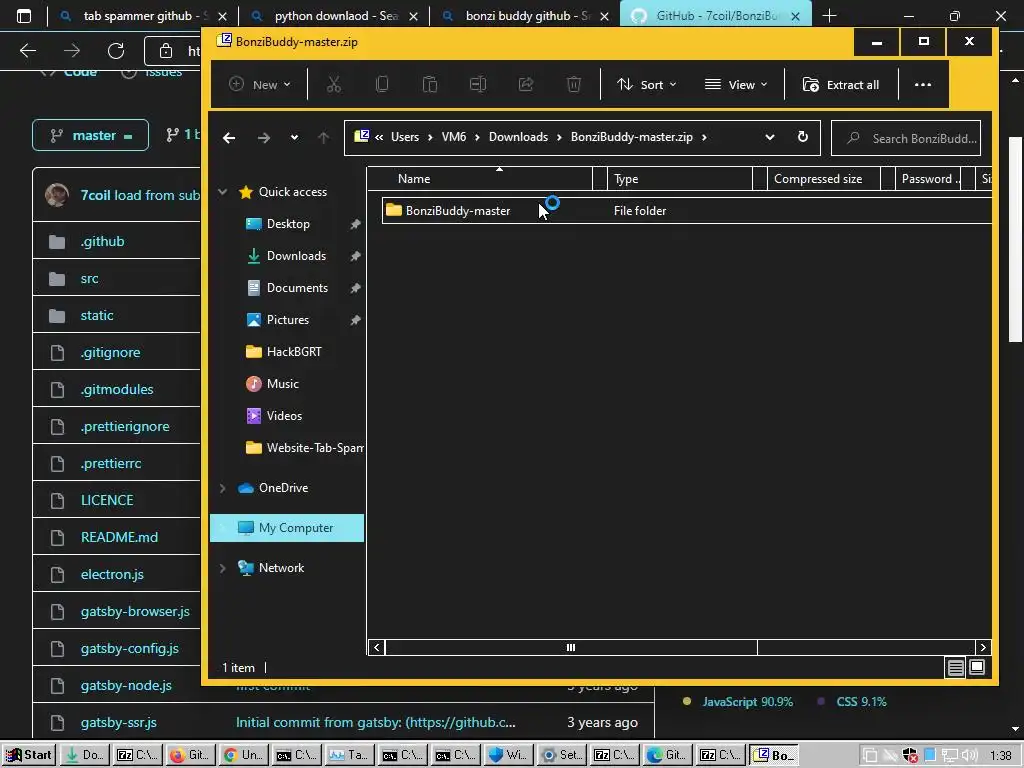
Task: Open Desktop in Quick access
Action: coord(288,224)
